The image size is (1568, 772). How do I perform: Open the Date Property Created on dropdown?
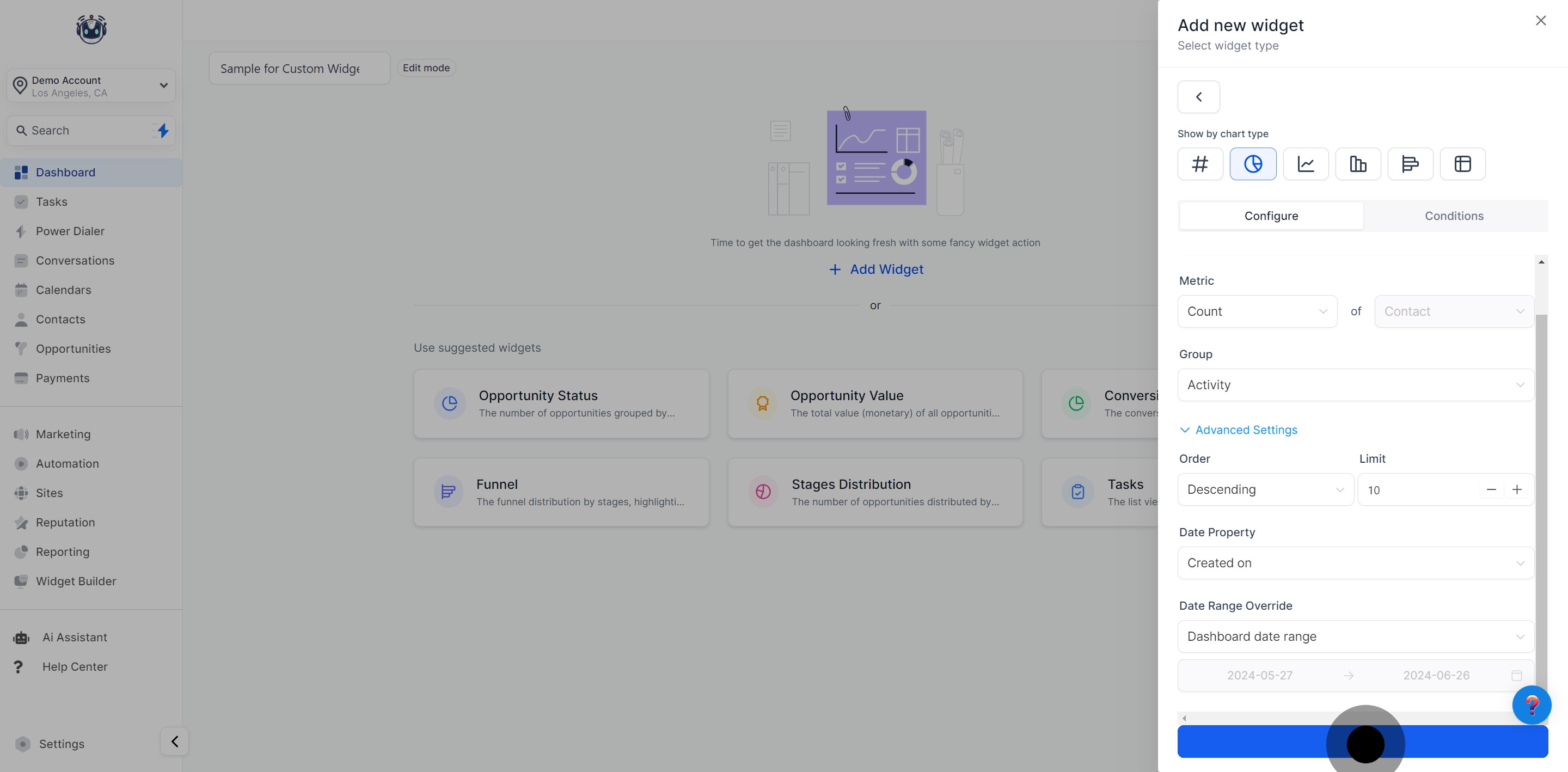coord(1356,562)
